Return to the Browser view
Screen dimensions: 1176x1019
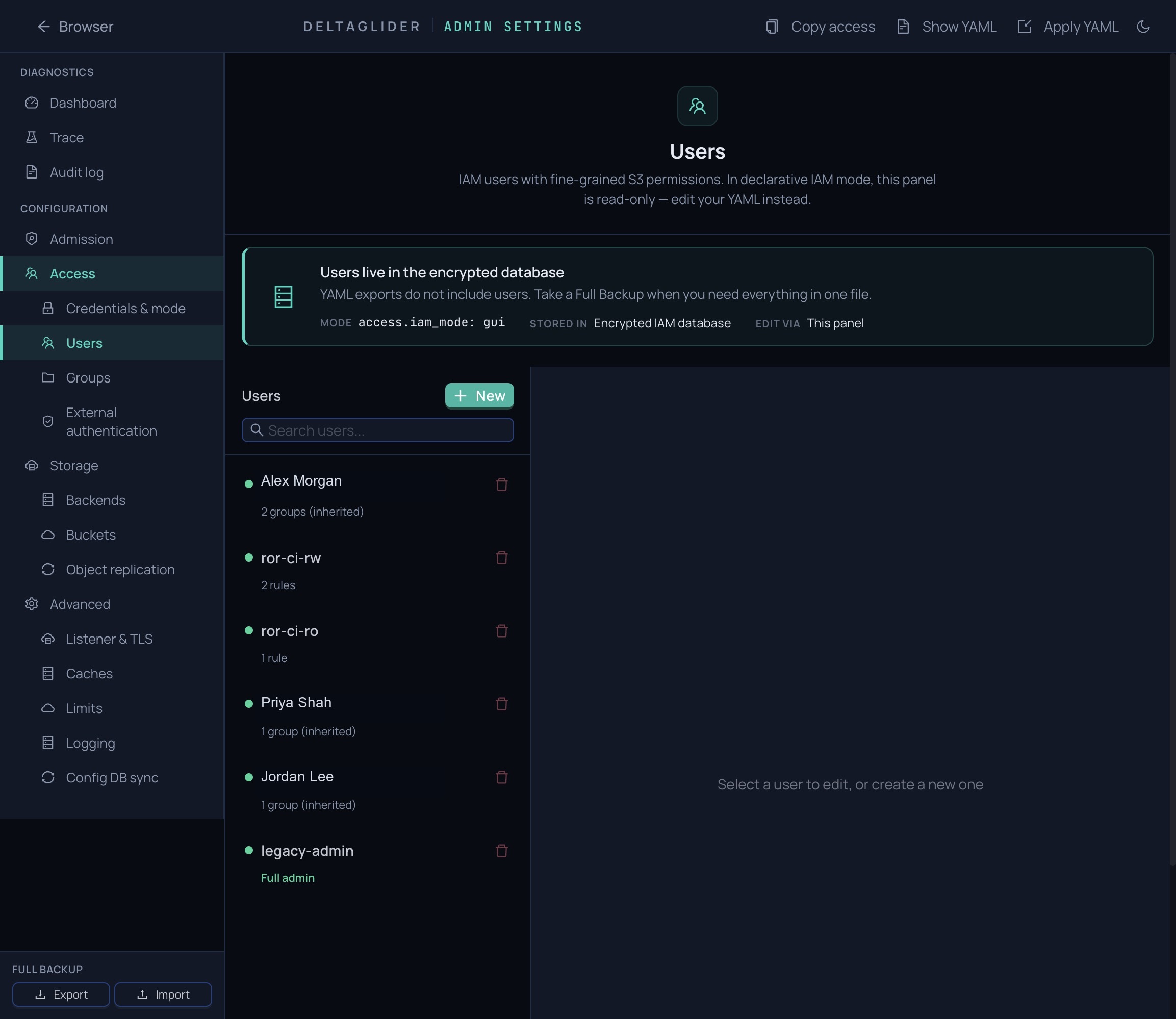pos(74,26)
